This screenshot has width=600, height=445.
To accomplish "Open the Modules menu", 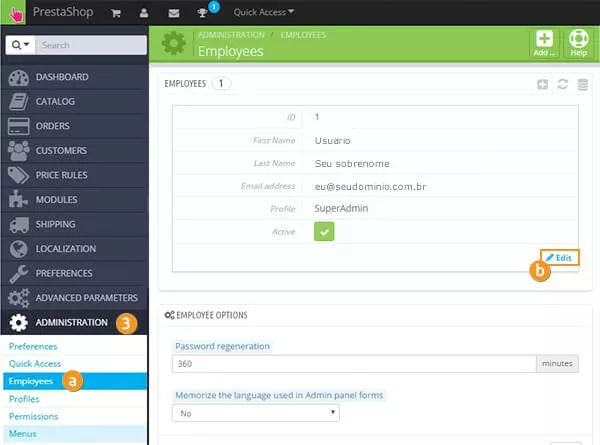I will (75, 199).
